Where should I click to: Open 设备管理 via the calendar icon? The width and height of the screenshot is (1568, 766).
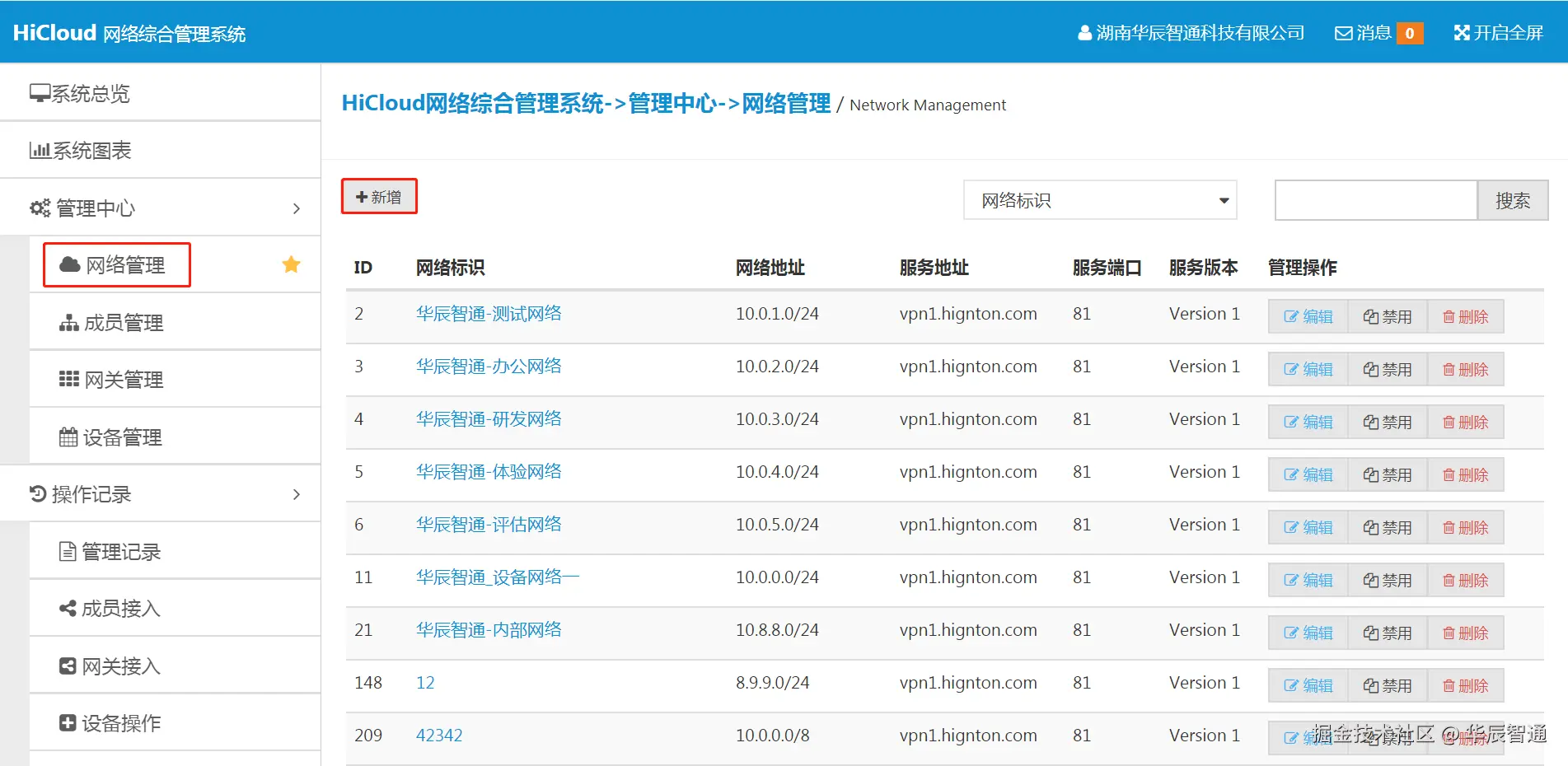pyautogui.click(x=68, y=437)
